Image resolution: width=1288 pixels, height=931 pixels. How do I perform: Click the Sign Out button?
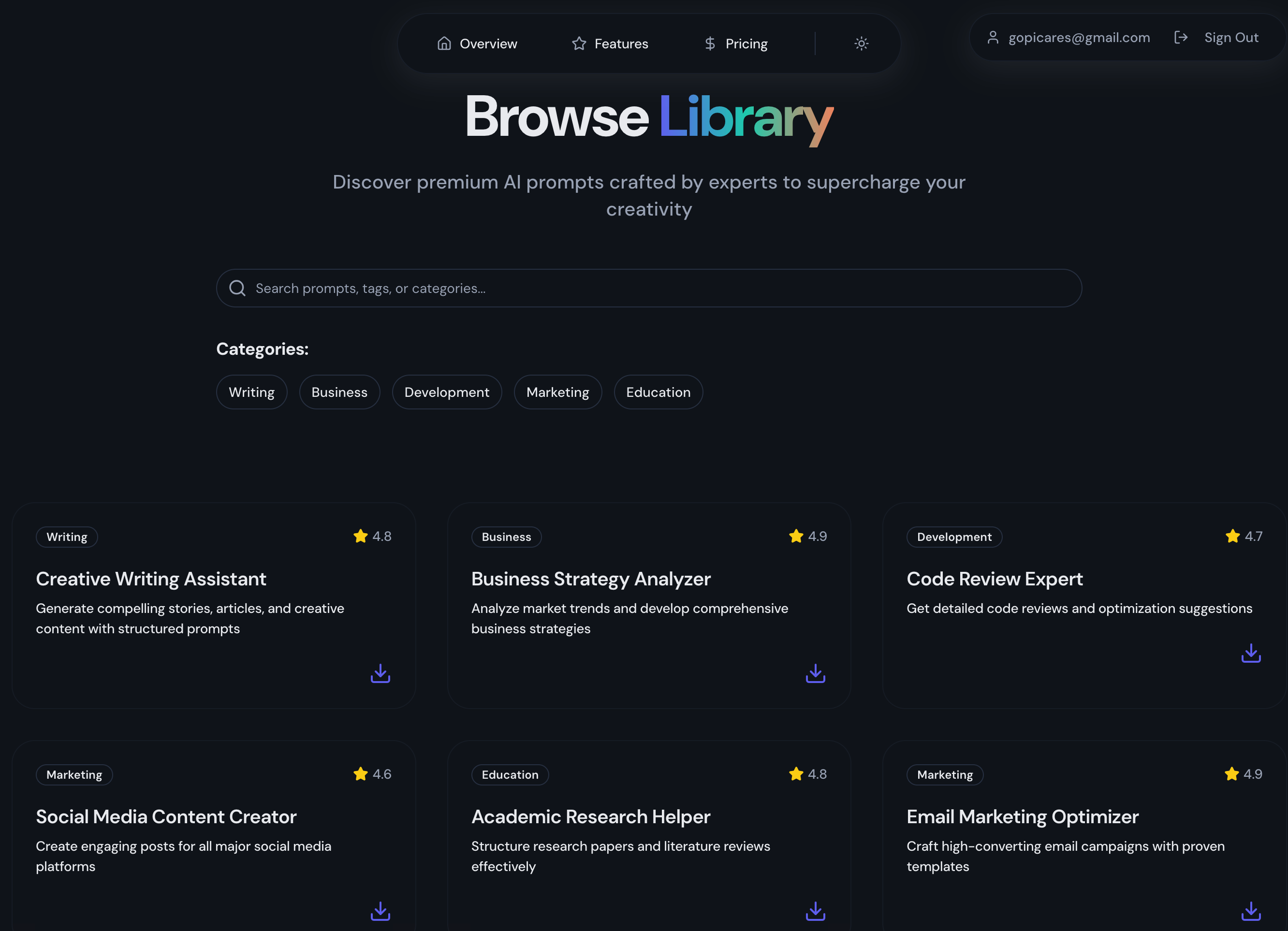(x=1216, y=38)
